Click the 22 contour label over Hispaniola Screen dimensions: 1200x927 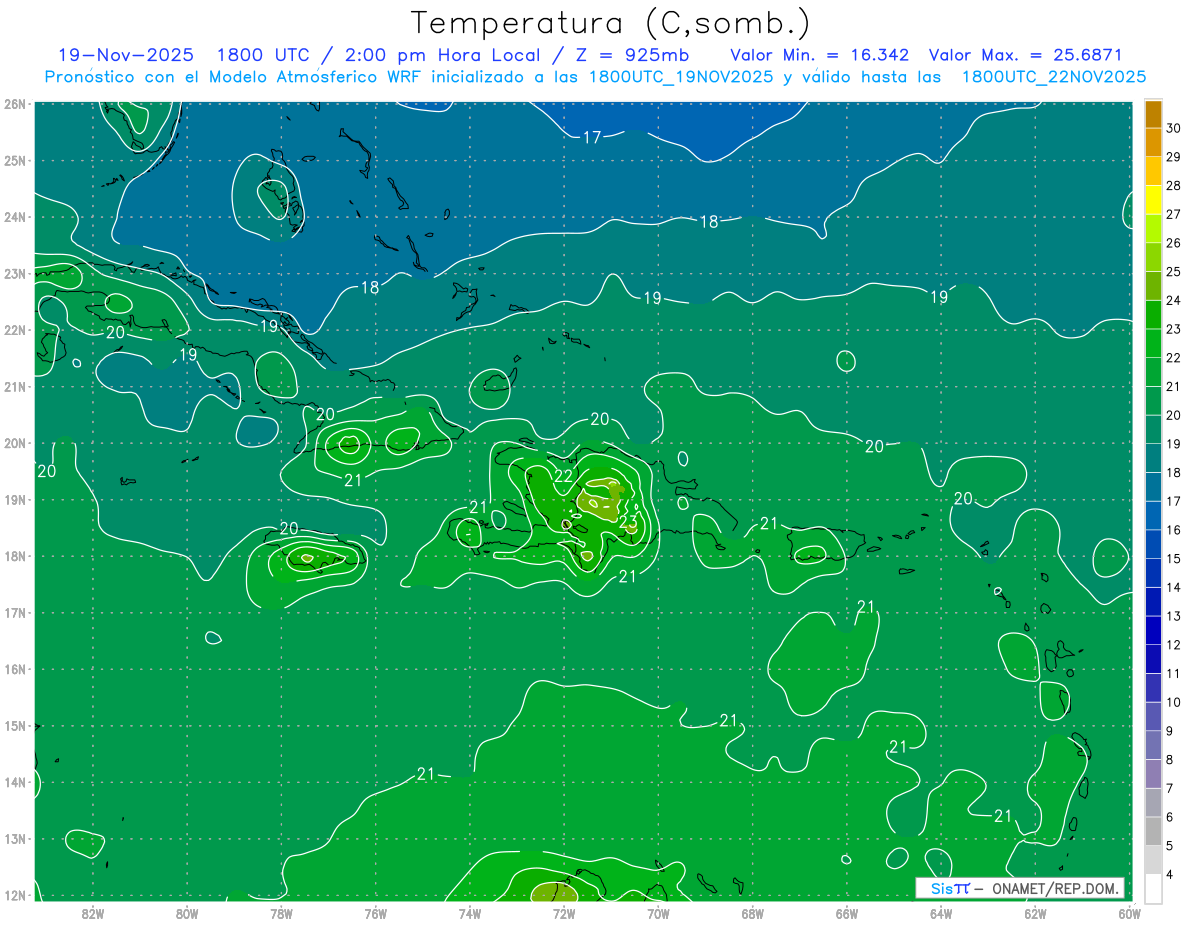564,476
